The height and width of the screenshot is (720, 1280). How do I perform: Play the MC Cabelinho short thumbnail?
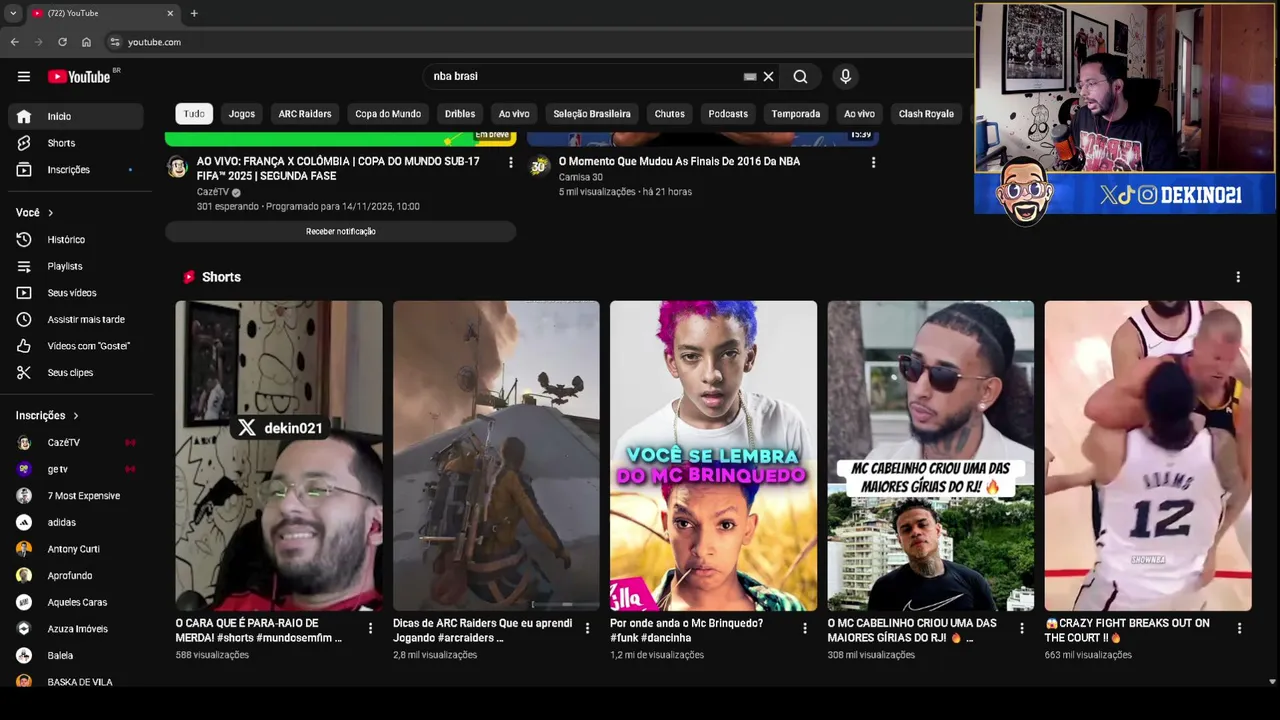click(x=930, y=456)
